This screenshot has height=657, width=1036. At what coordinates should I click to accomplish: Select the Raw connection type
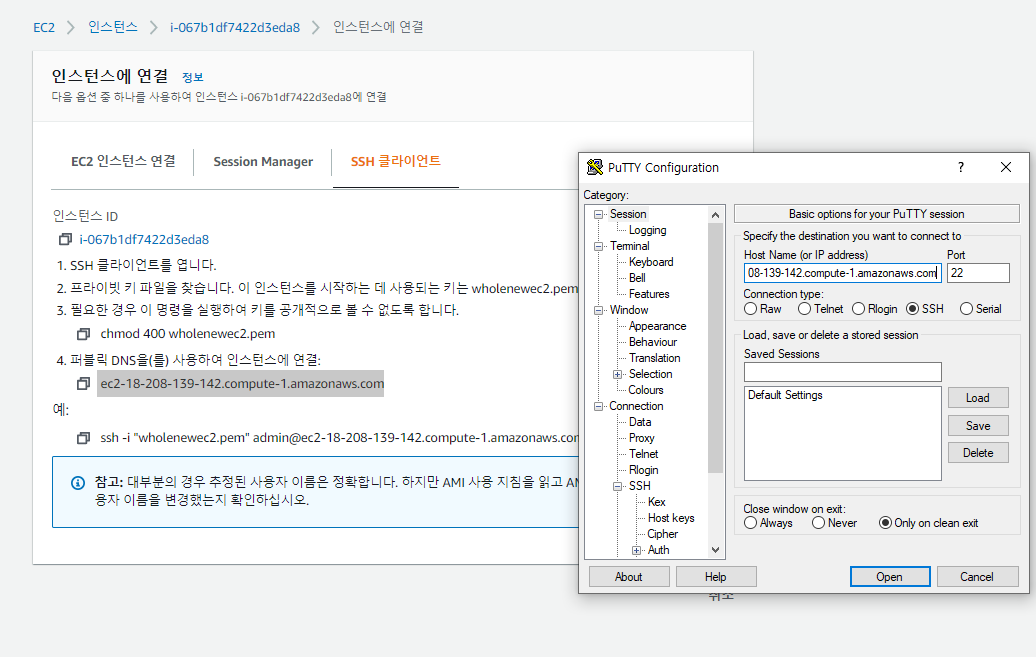751,309
